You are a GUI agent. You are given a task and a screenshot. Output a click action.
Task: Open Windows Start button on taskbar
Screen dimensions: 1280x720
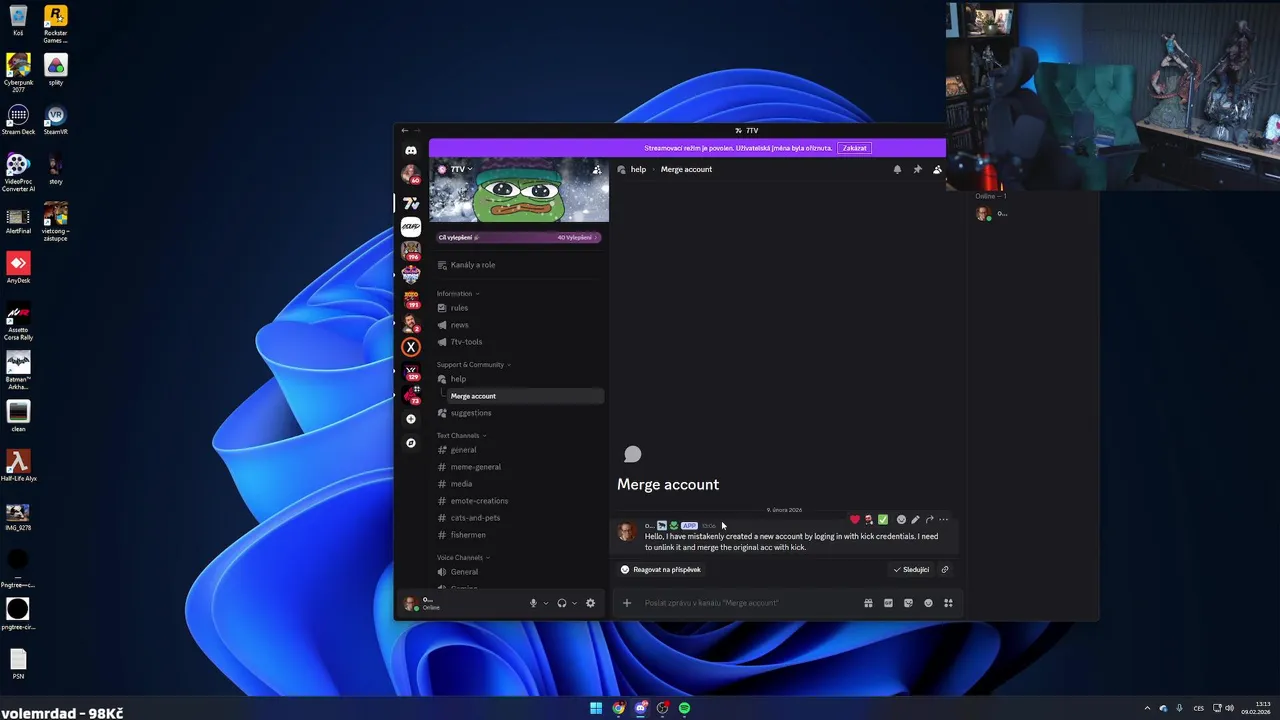click(x=596, y=708)
